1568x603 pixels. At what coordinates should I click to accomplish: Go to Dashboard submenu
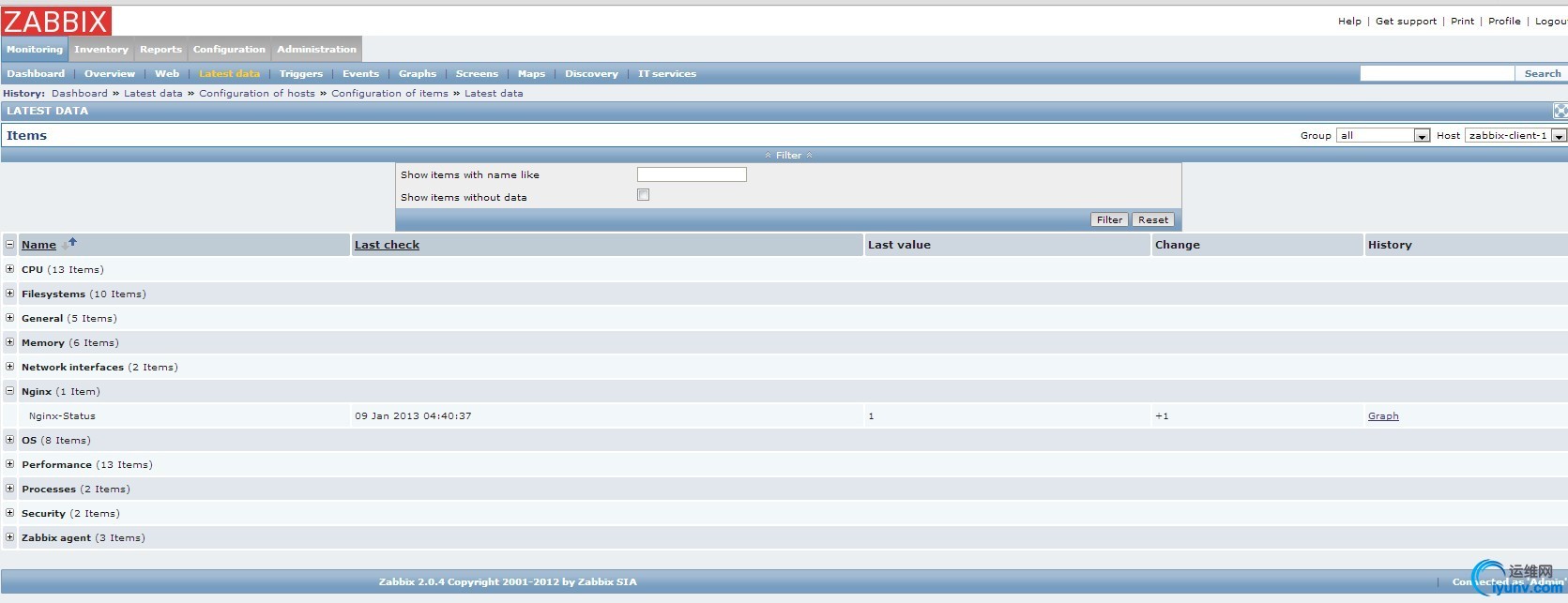(36, 73)
